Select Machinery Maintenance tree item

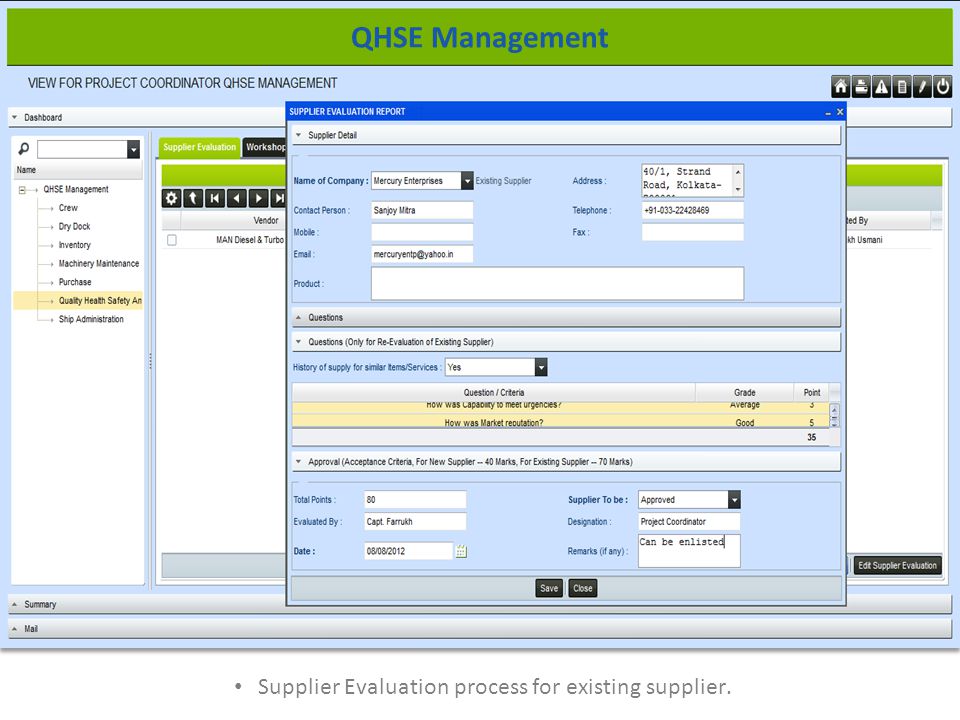point(99,264)
